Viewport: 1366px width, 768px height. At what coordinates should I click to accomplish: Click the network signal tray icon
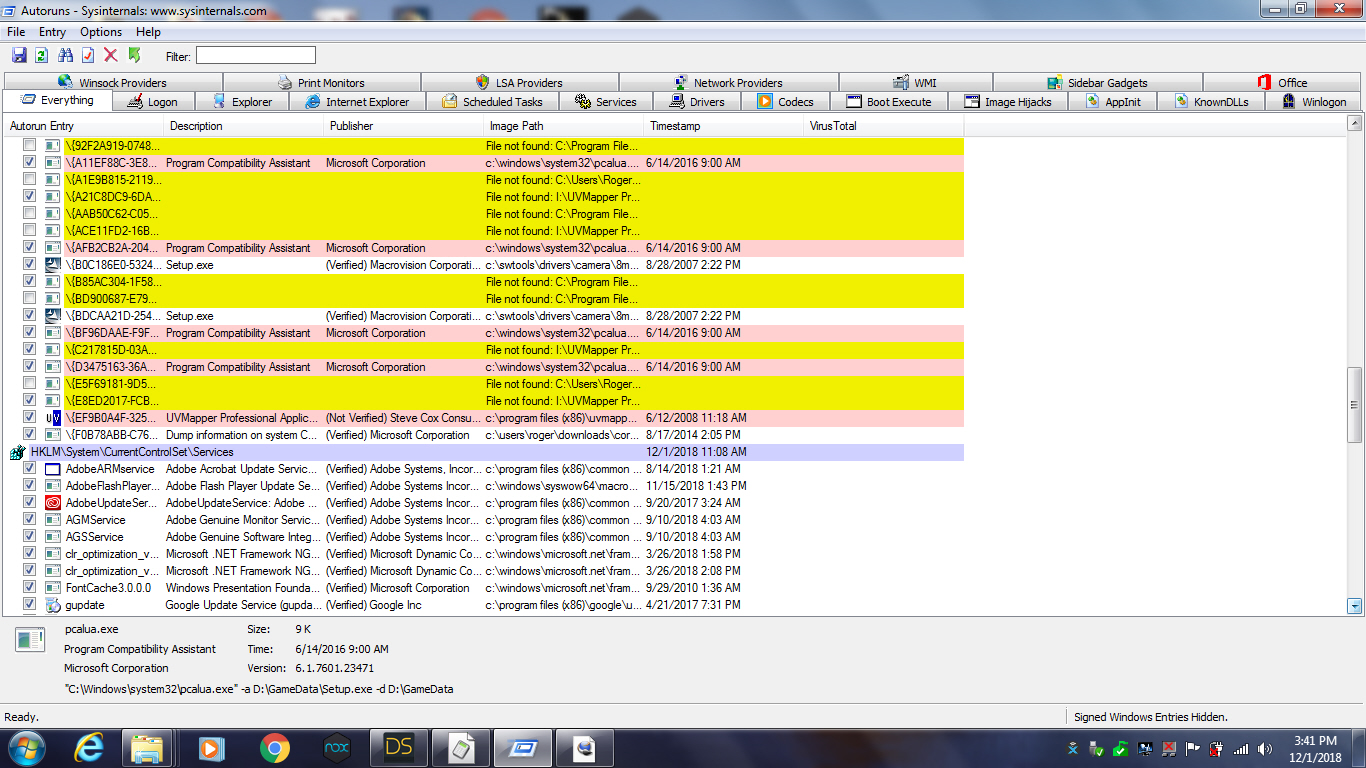(1241, 748)
